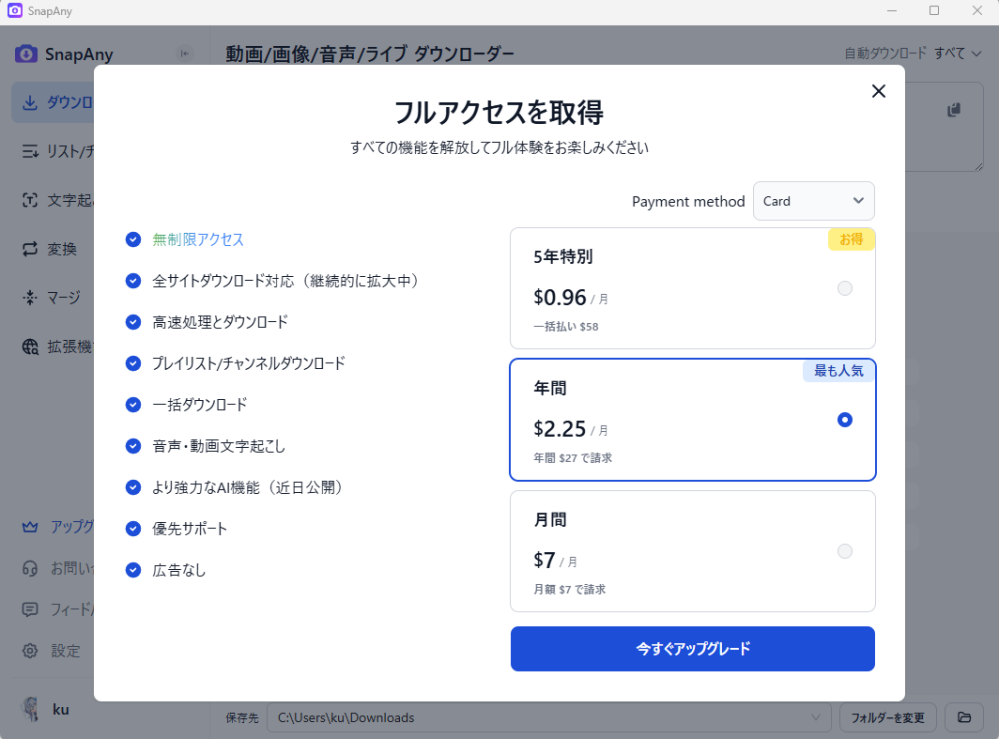Viewport: 999px width, 739px height.
Task: Select the 年間 plan radio button
Action: [845, 420]
